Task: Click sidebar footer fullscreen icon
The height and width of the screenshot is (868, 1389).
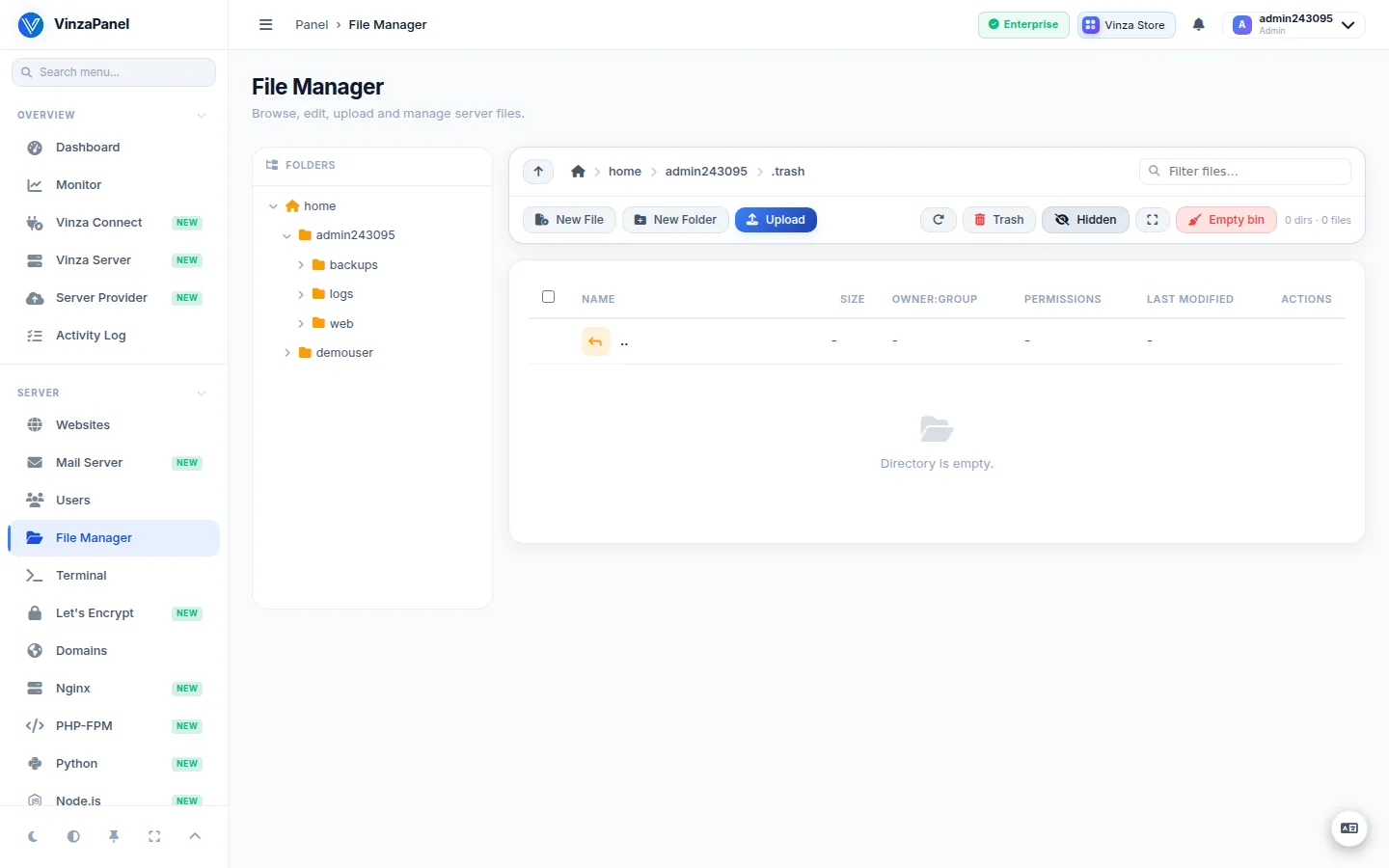Action: 154,836
